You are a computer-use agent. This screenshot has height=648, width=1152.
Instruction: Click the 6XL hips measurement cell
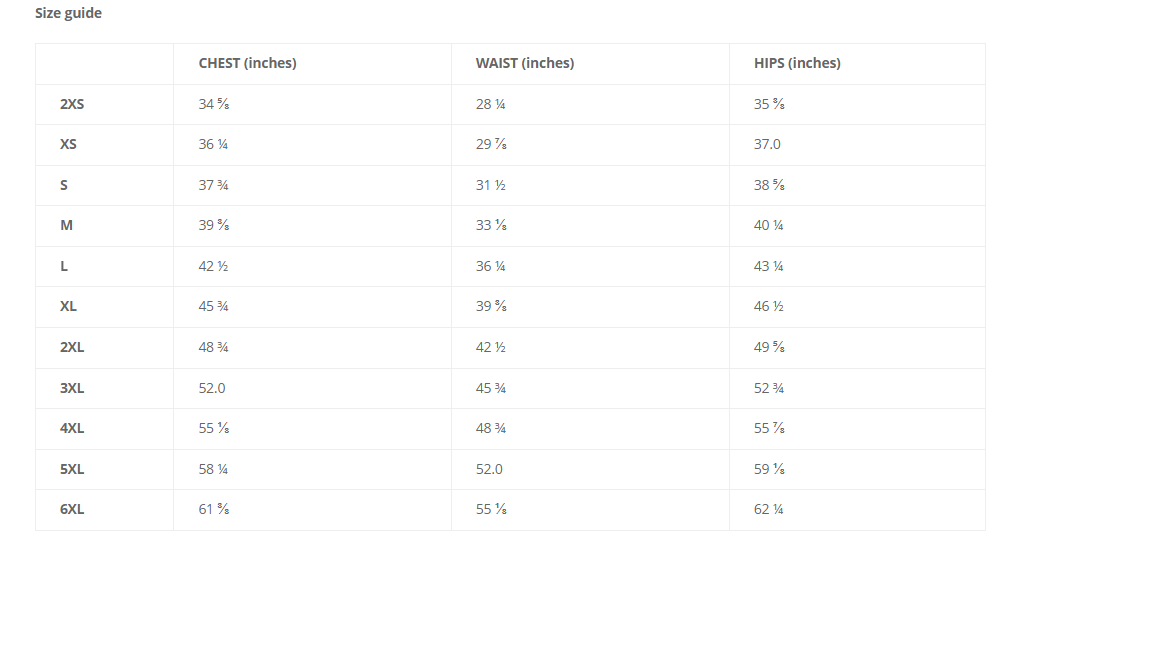click(x=768, y=509)
